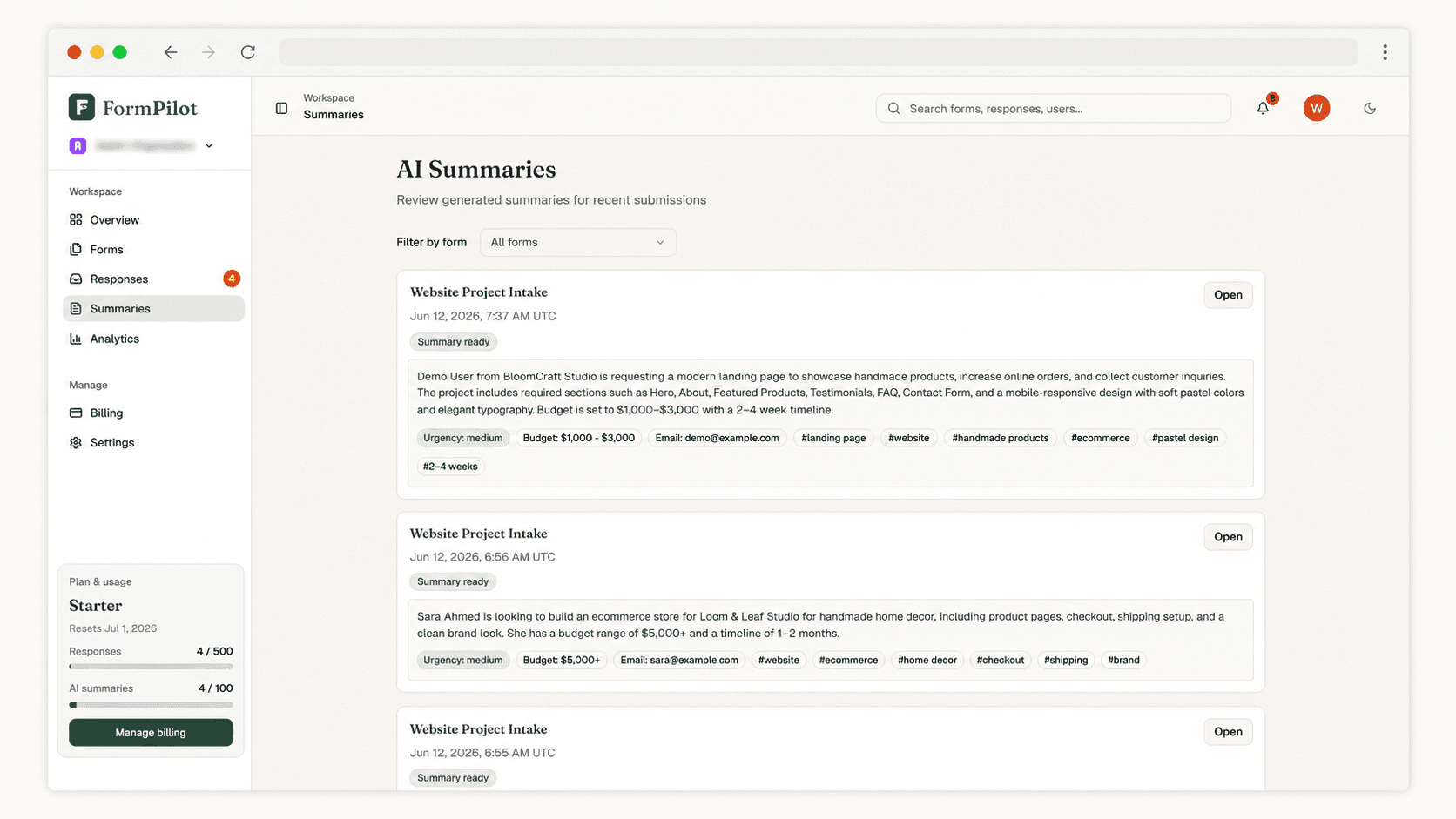
Task: Click the Overview grid icon
Action: coord(76,220)
